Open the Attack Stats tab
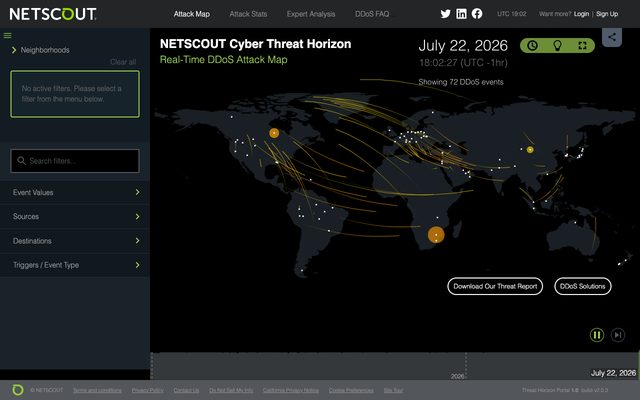The width and height of the screenshot is (640, 400). (248, 14)
